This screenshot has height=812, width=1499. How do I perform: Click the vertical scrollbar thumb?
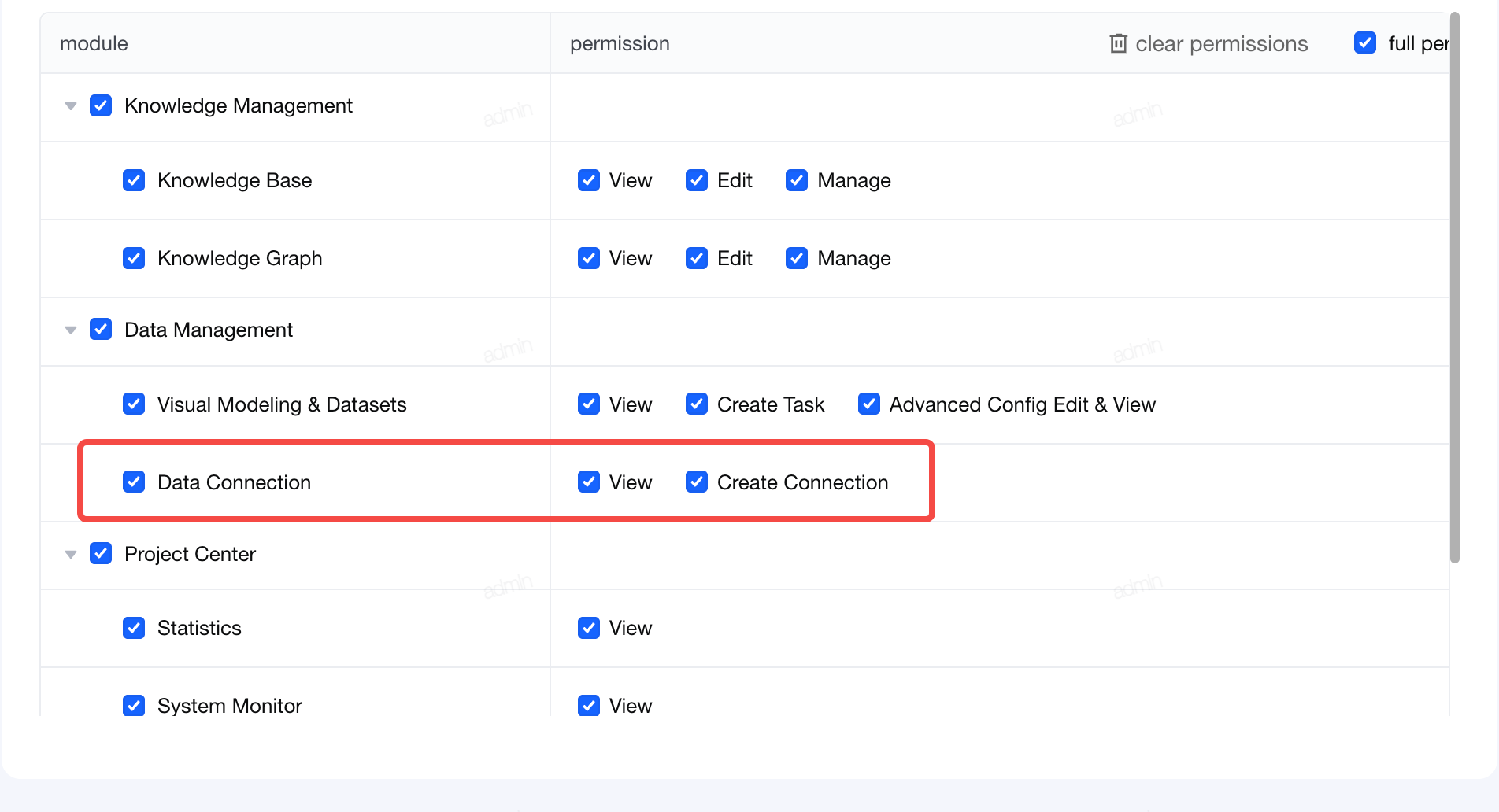click(1455, 287)
